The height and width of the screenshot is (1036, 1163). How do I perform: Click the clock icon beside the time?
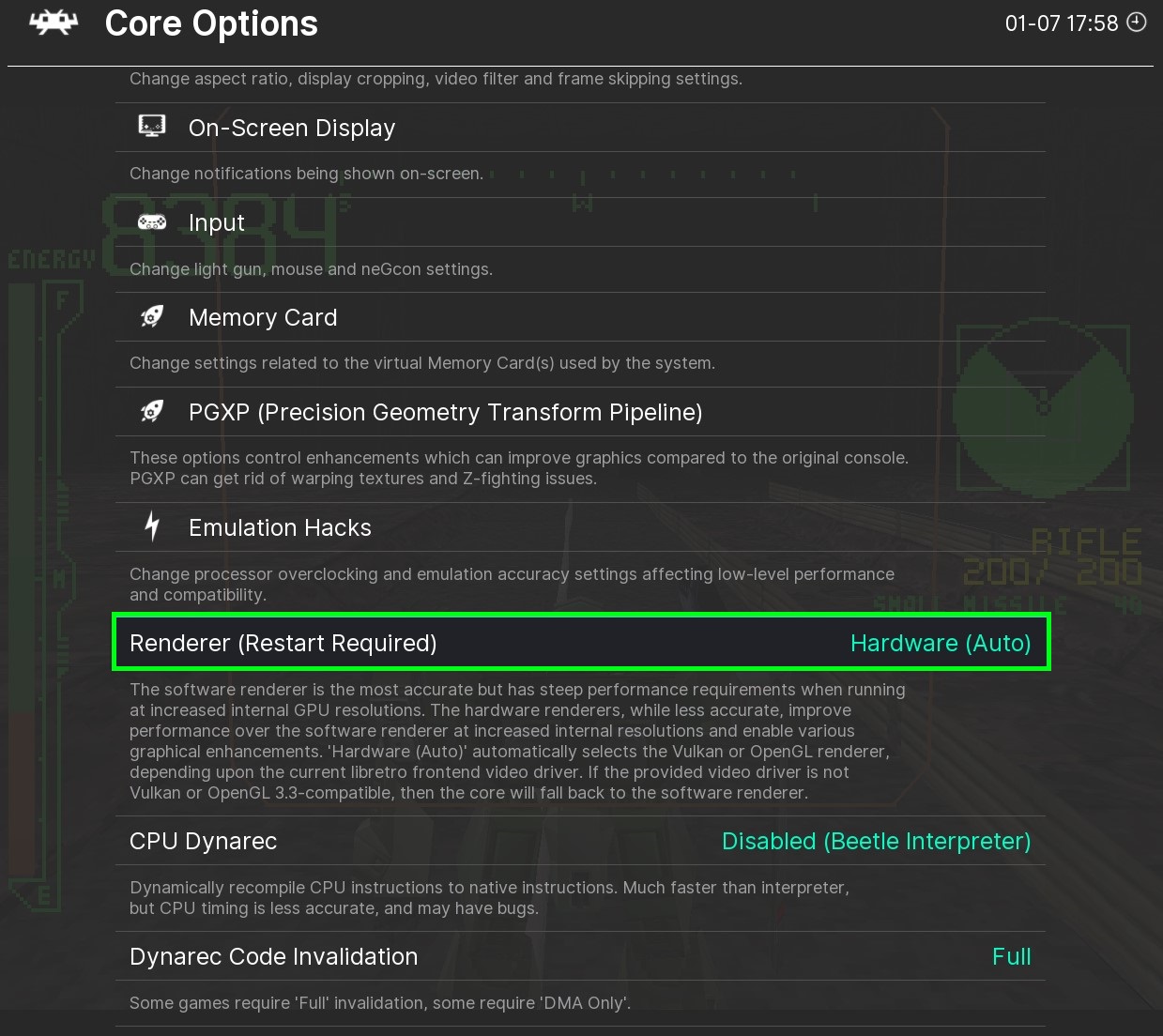coord(1136,23)
